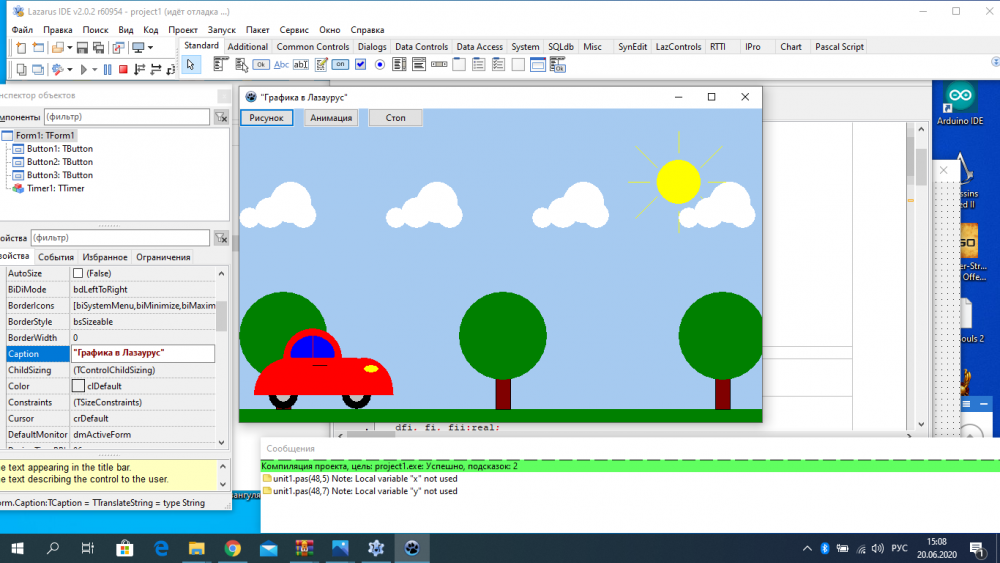Select the TCheckBox palette component
1000x563 pixels.
pyautogui.click(x=360, y=65)
